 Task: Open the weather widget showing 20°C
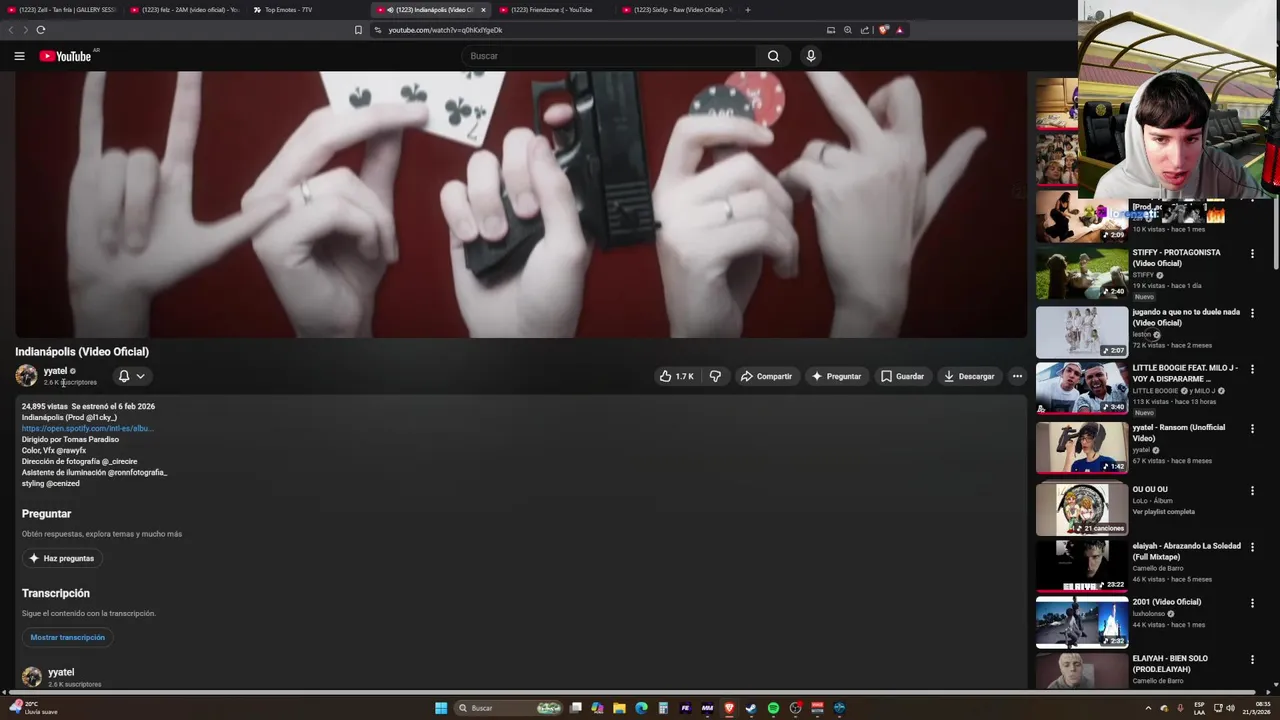click(32, 707)
